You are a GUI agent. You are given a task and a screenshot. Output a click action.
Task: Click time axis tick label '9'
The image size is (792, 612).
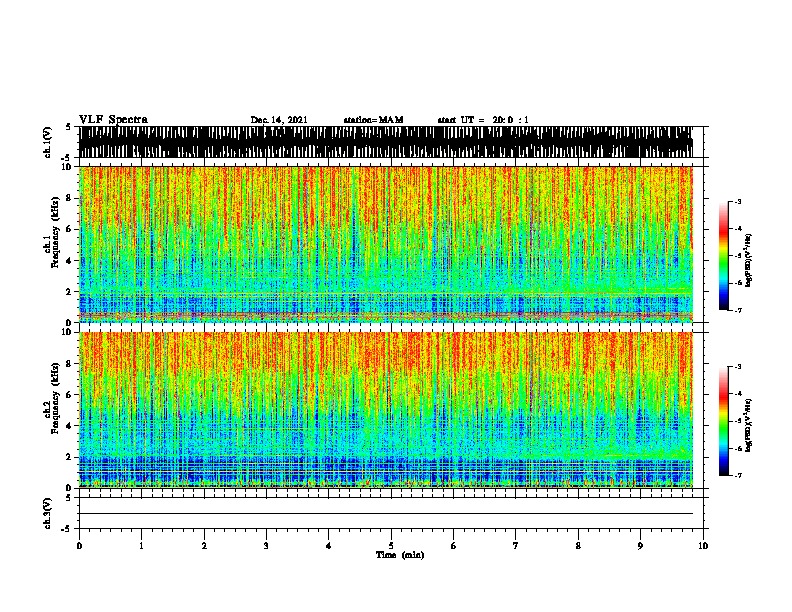[x=640, y=546]
